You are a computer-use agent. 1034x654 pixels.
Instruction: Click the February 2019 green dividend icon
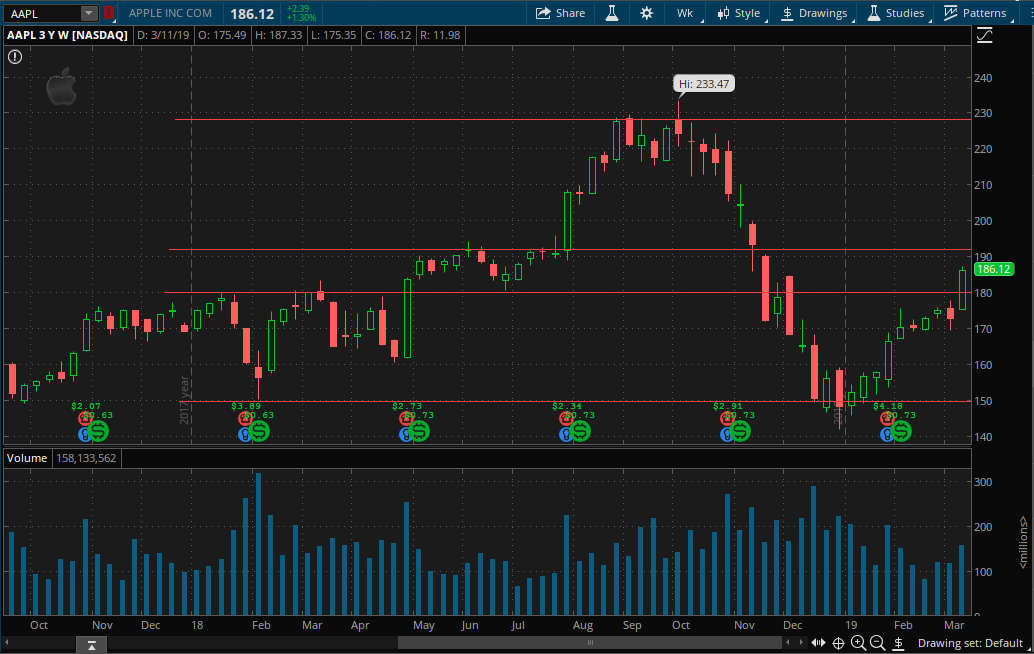(x=901, y=431)
